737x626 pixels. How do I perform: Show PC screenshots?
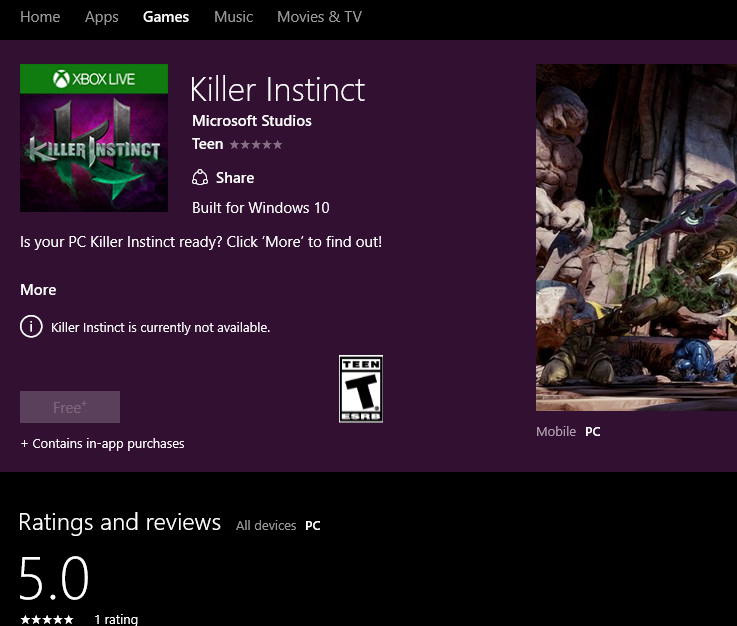pos(592,431)
